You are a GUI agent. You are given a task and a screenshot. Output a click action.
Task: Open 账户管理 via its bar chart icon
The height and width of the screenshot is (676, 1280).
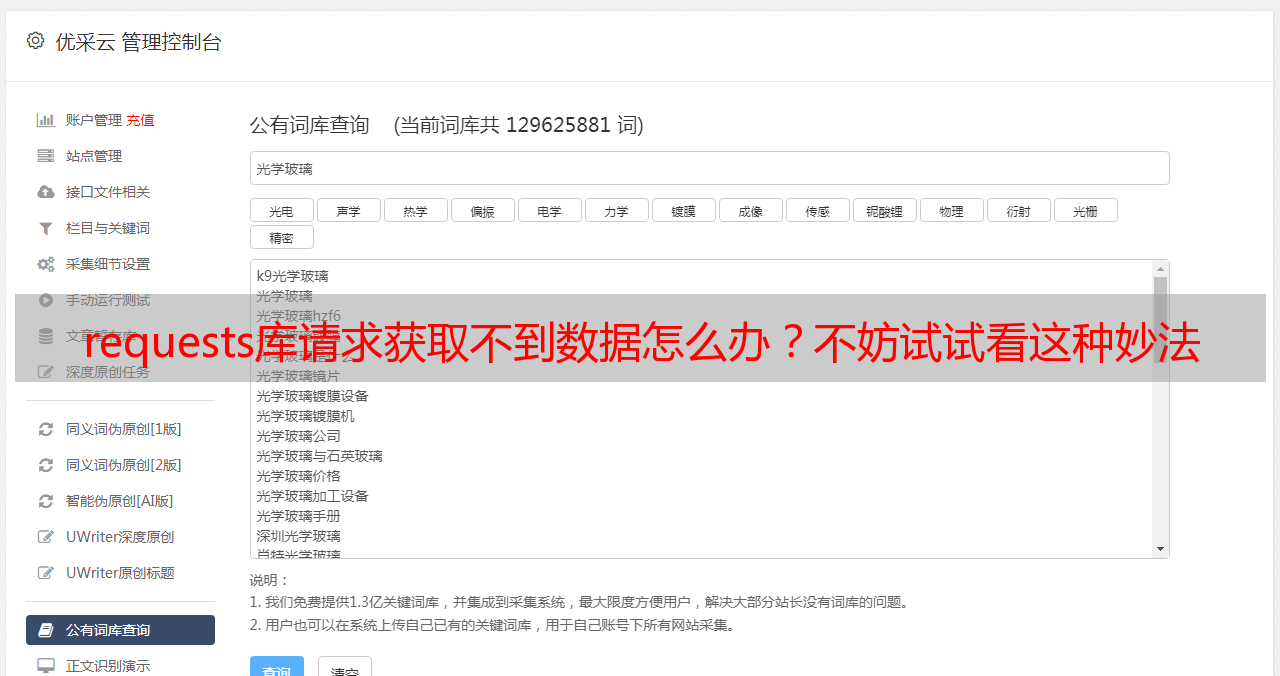coord(46,120)
